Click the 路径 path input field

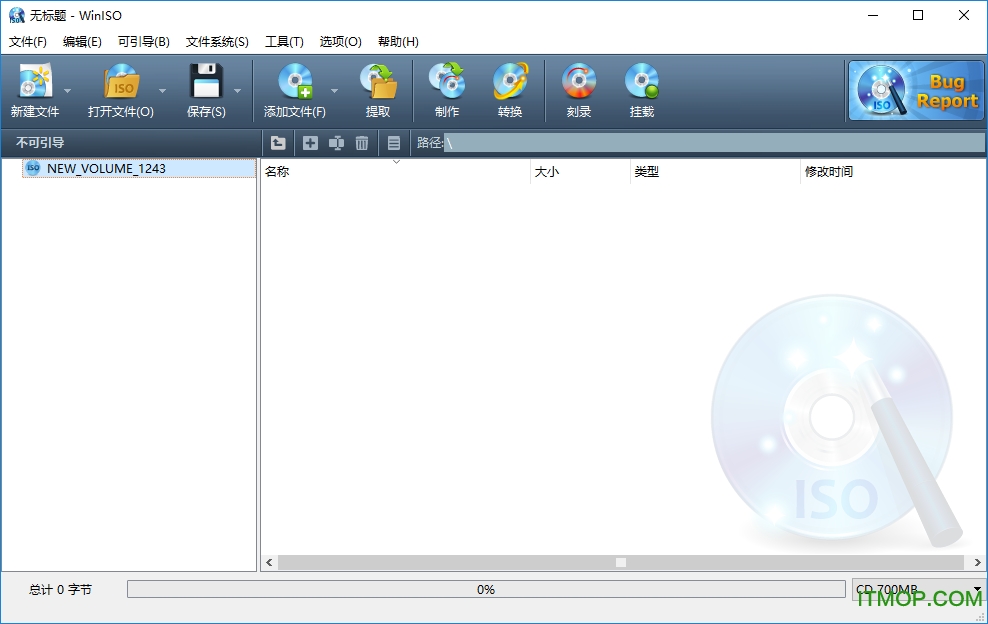(x=715, y=143)
